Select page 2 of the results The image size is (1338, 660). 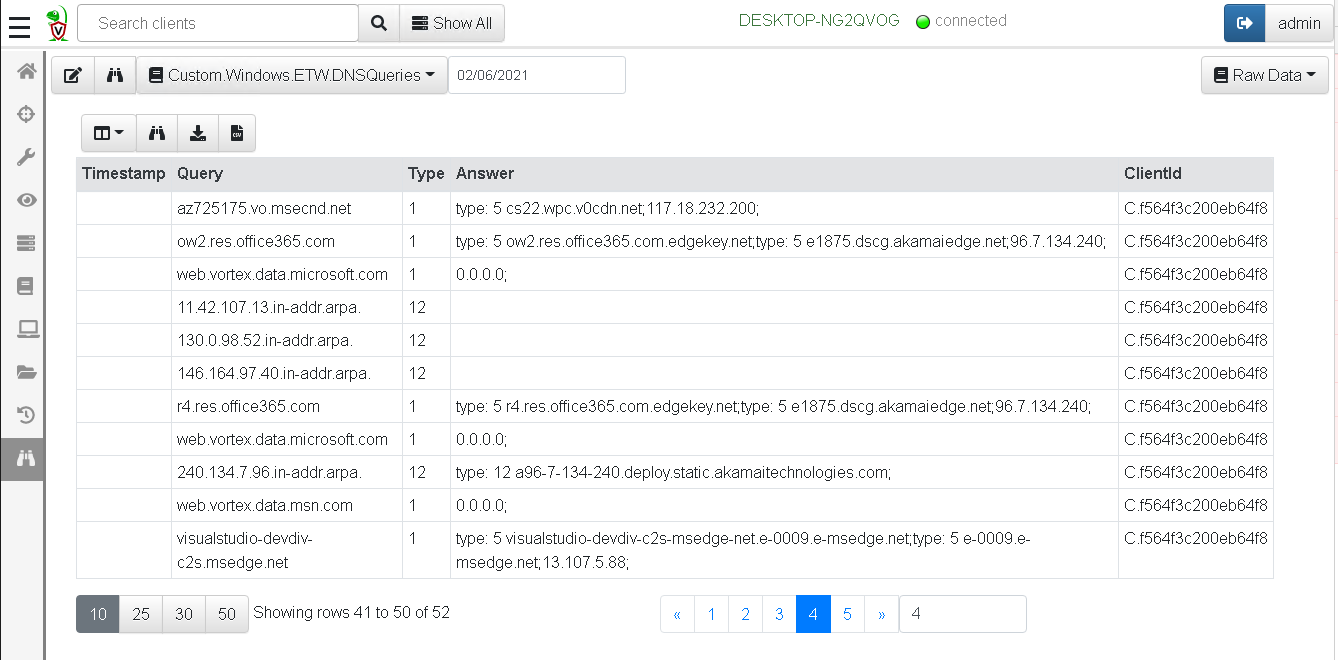[x=745, y=613]
